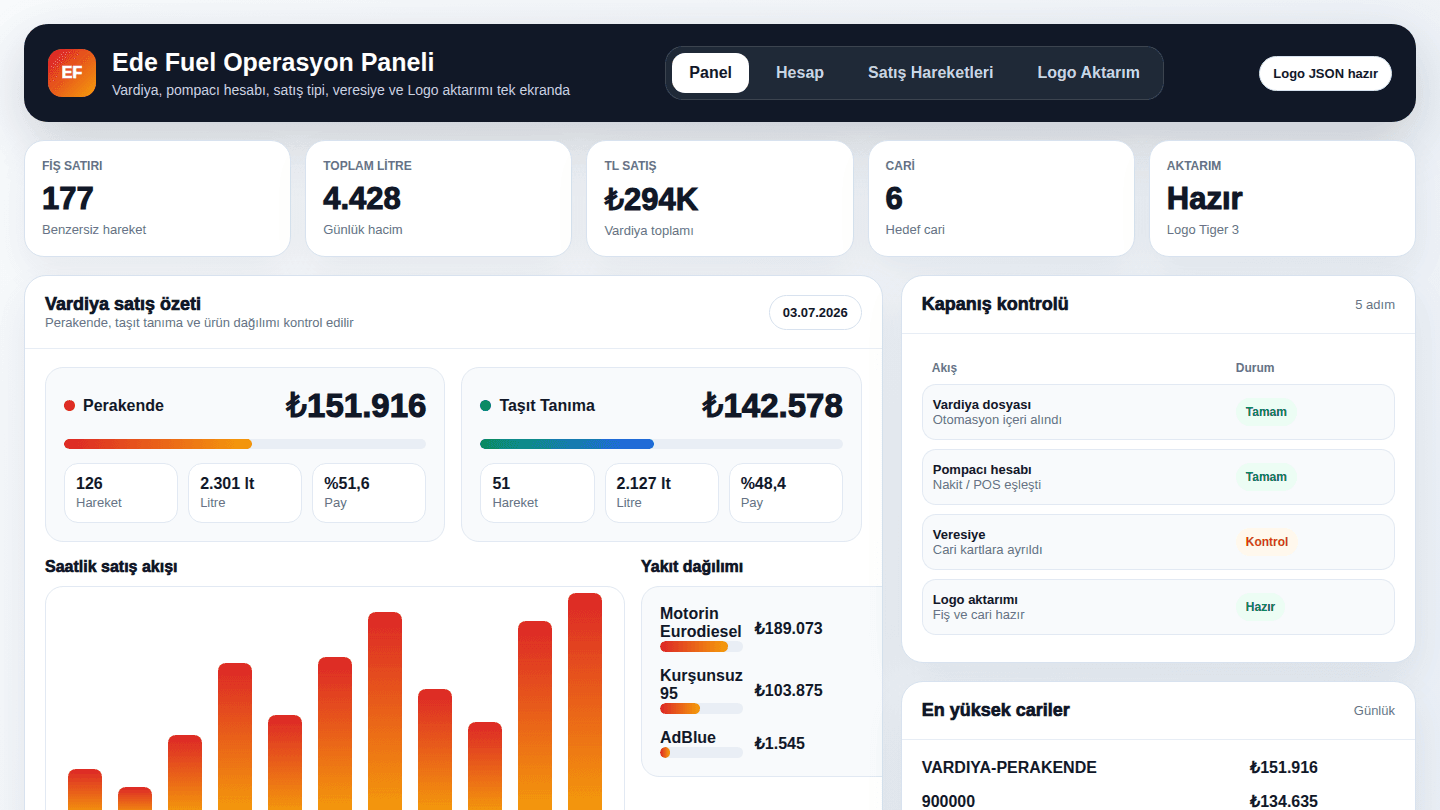The image size is (1440, 810).
Task: Open the Pompacı hesabı row
Action: click(x=1158, y=477)
